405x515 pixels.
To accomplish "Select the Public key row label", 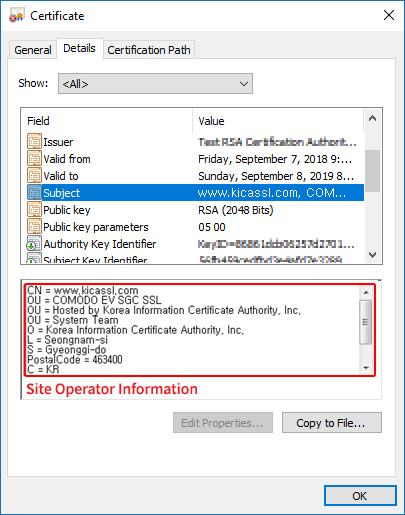I will [67, 210].
